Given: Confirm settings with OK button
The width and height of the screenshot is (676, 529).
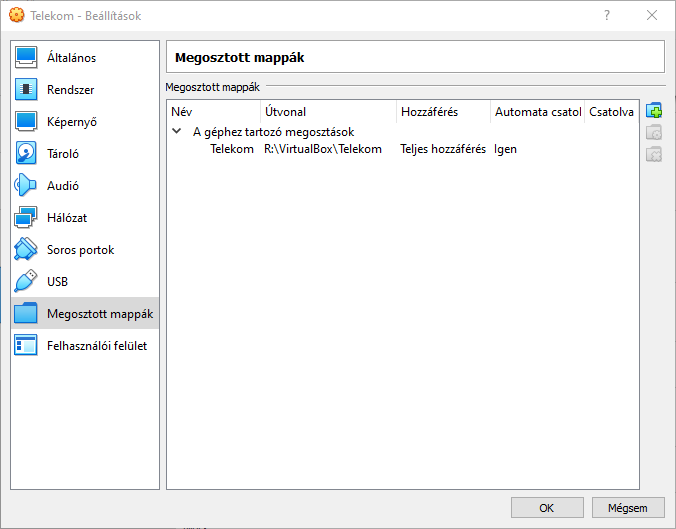Looking at the screenshot, I should tap(547, 508).
